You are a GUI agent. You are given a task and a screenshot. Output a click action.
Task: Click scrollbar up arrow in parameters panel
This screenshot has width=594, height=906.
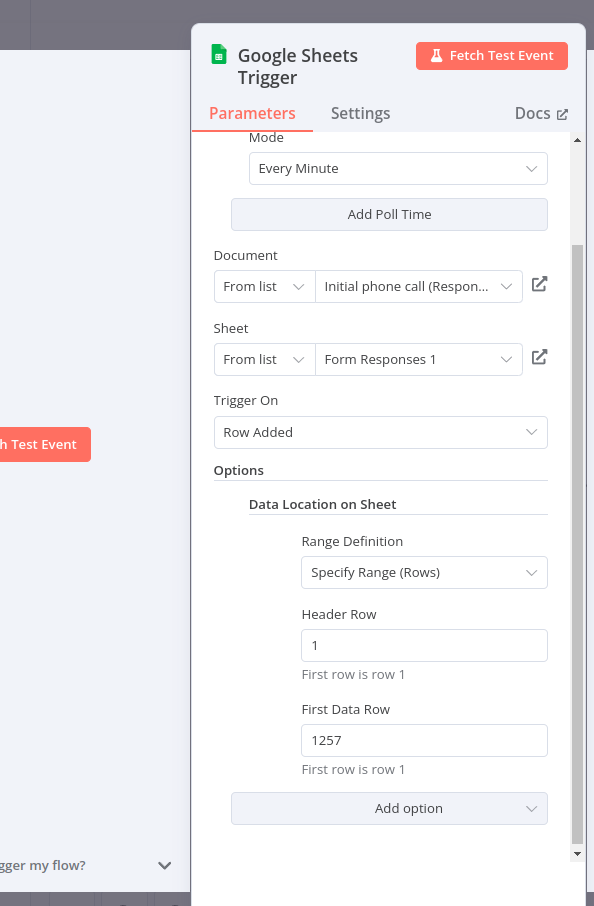coord(577,140)
